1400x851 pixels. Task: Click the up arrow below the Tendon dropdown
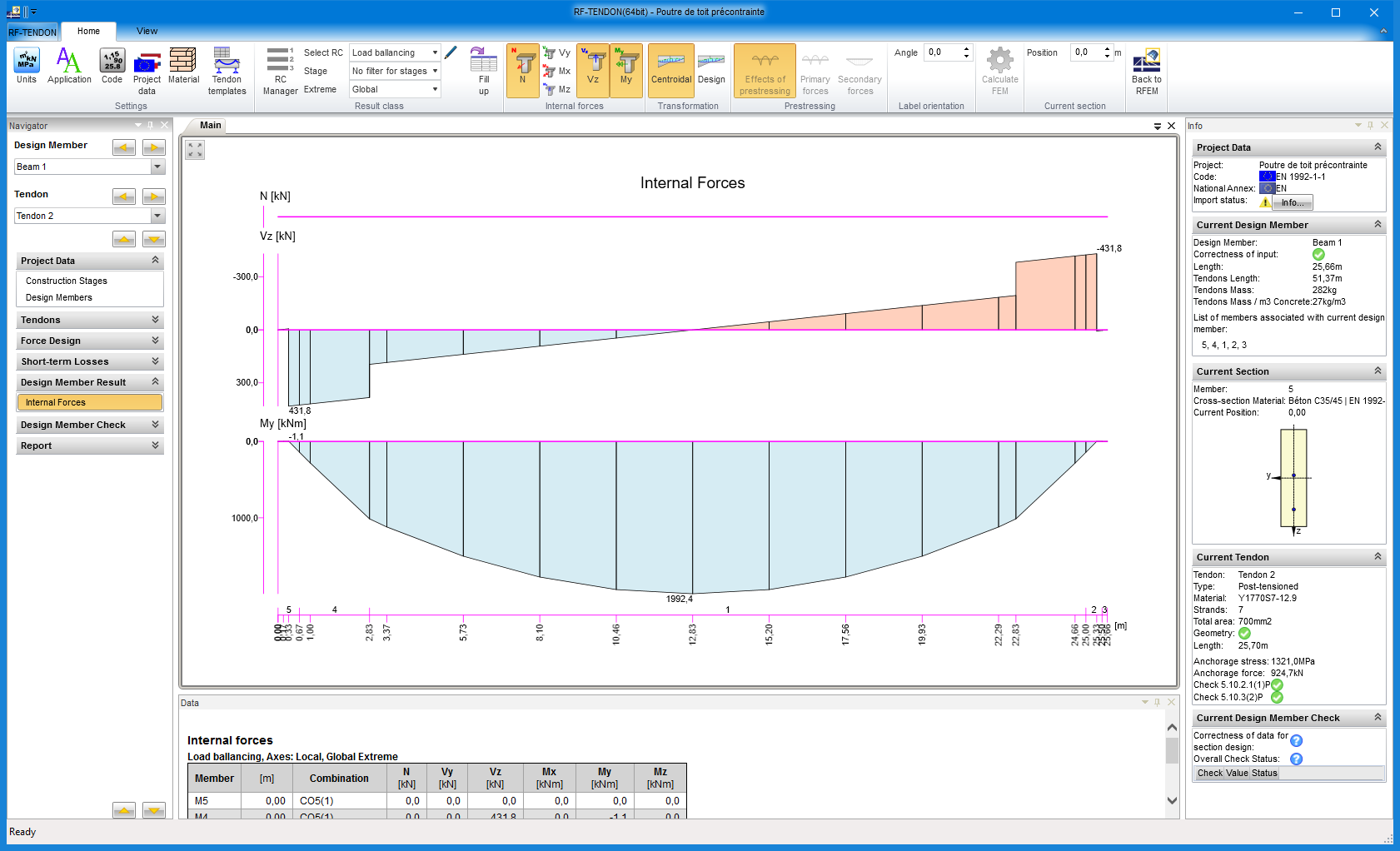(124, 240)
